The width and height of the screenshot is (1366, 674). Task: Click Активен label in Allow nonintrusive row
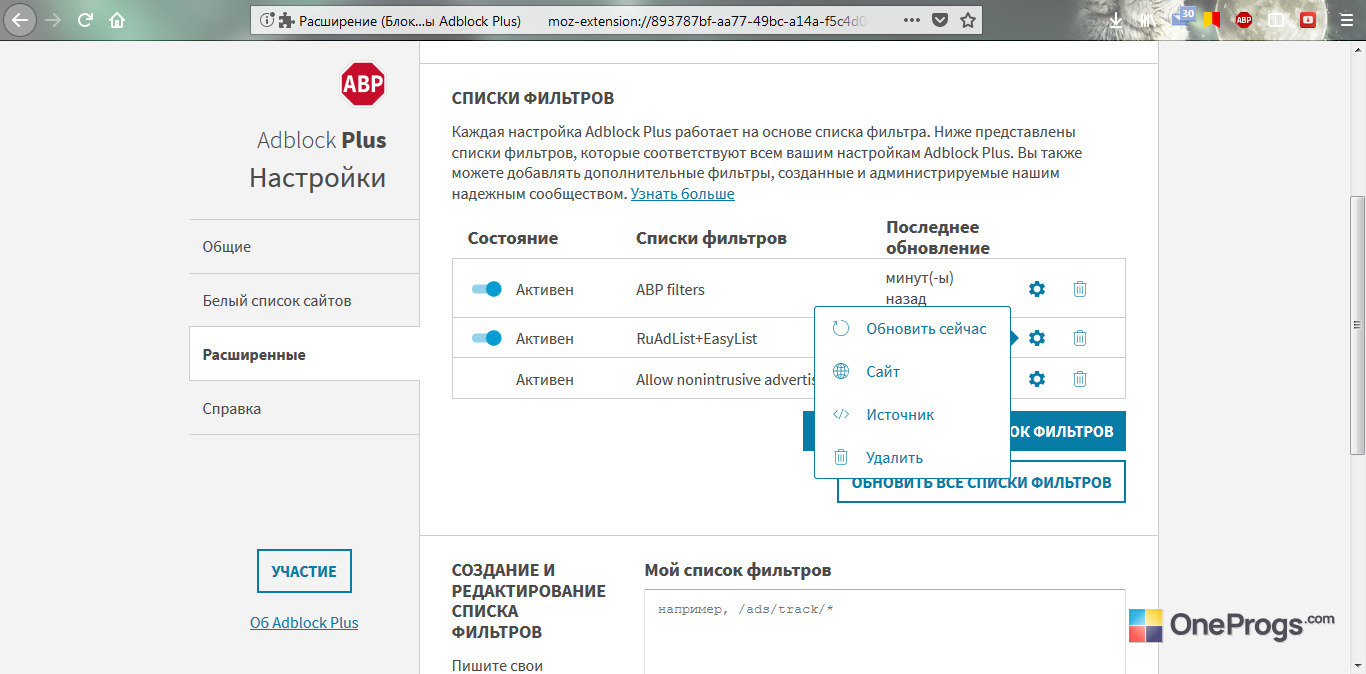click(x=545, y=380)
